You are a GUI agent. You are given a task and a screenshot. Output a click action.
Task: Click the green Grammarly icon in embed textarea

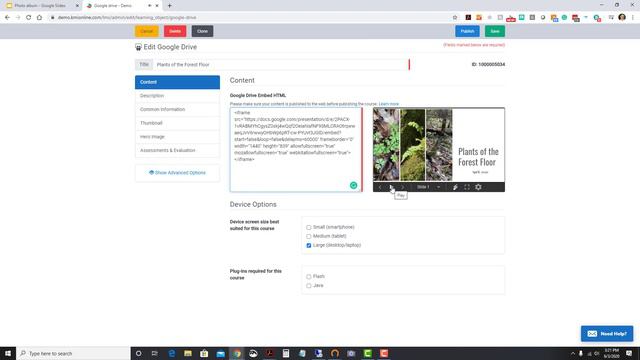pos(353,185)
